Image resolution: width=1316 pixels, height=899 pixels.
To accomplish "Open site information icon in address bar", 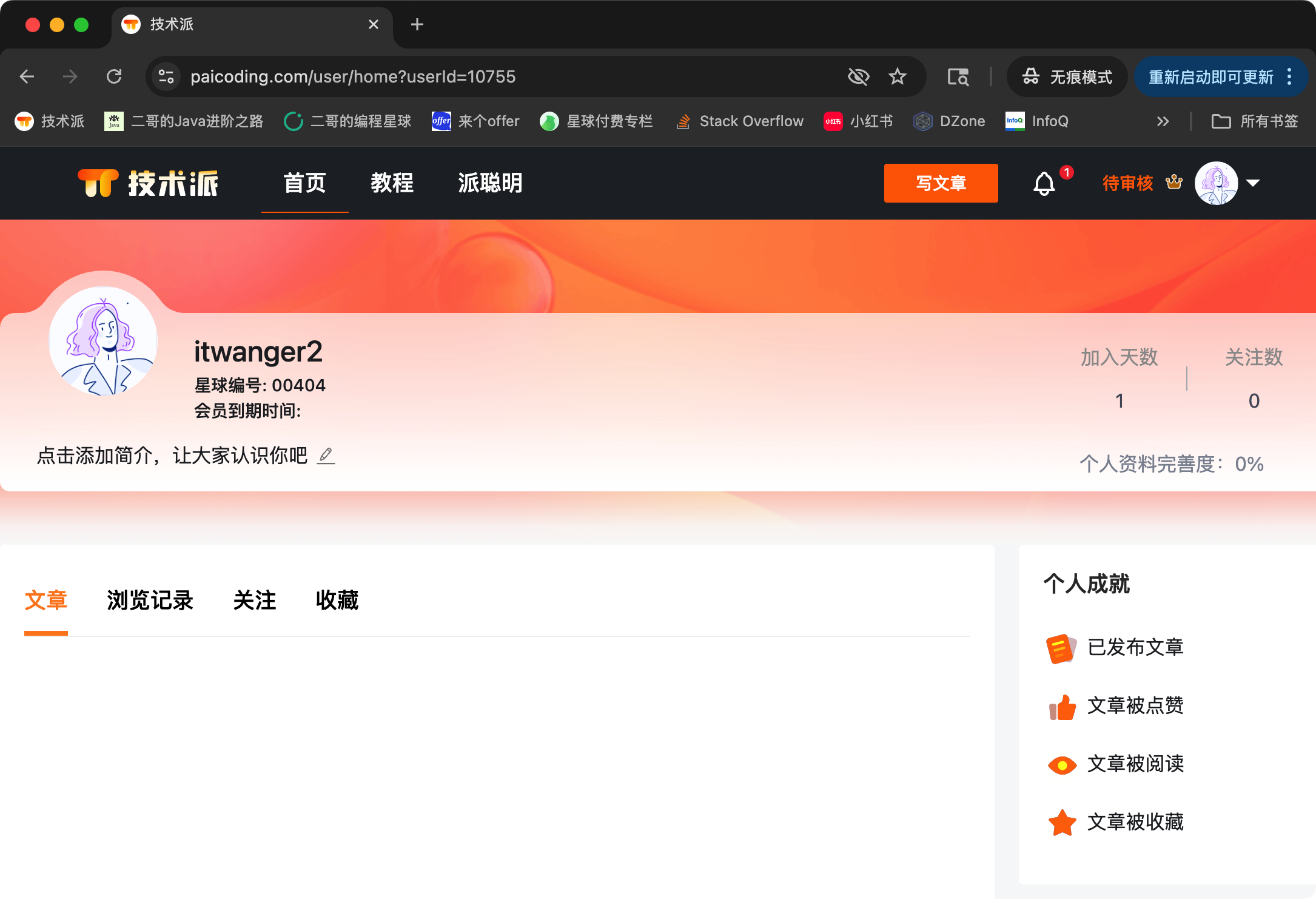I will click(166, 76).
